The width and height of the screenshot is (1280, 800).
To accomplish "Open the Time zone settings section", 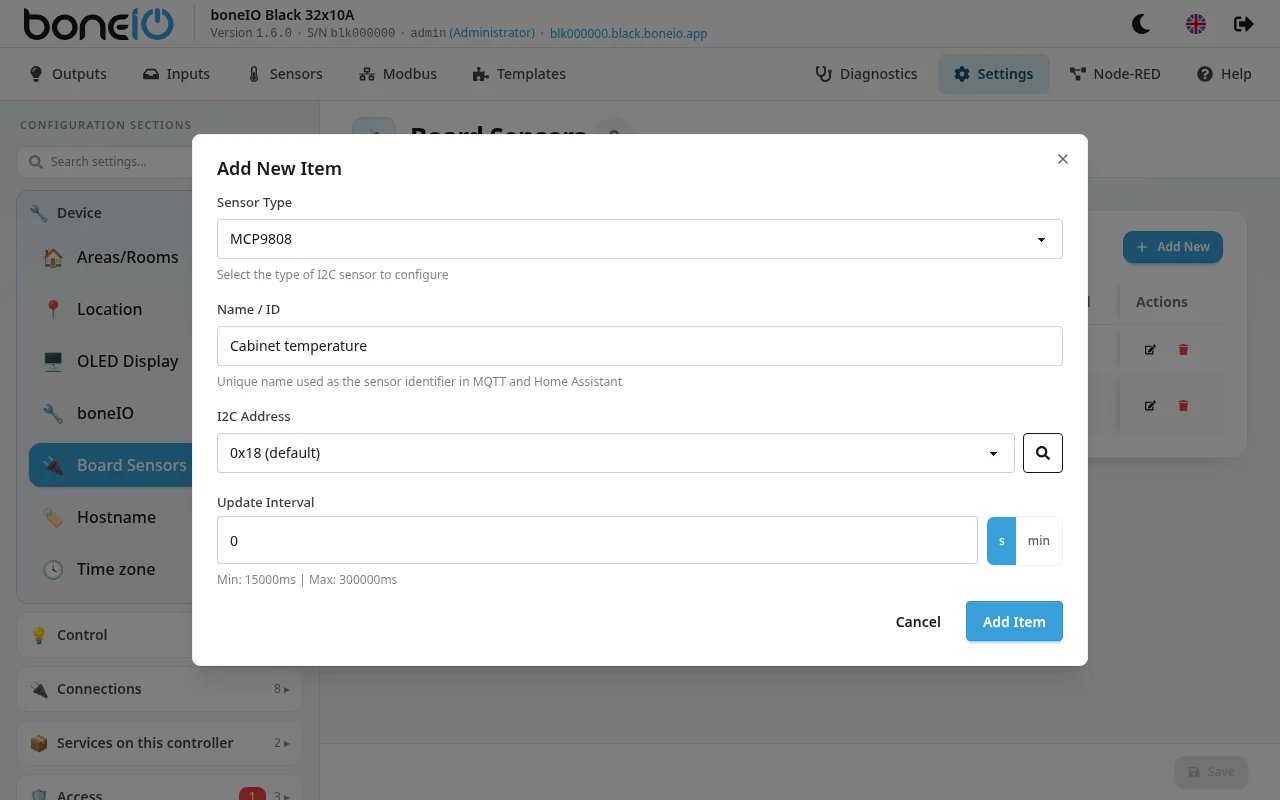I will [110, 569].
